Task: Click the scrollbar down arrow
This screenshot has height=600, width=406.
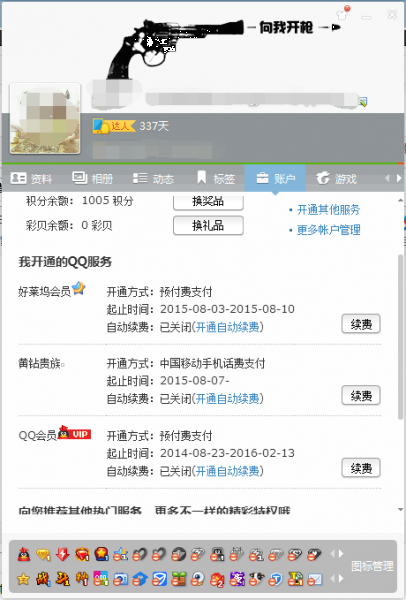Action: pyautogui.click(x=400, y=509)
